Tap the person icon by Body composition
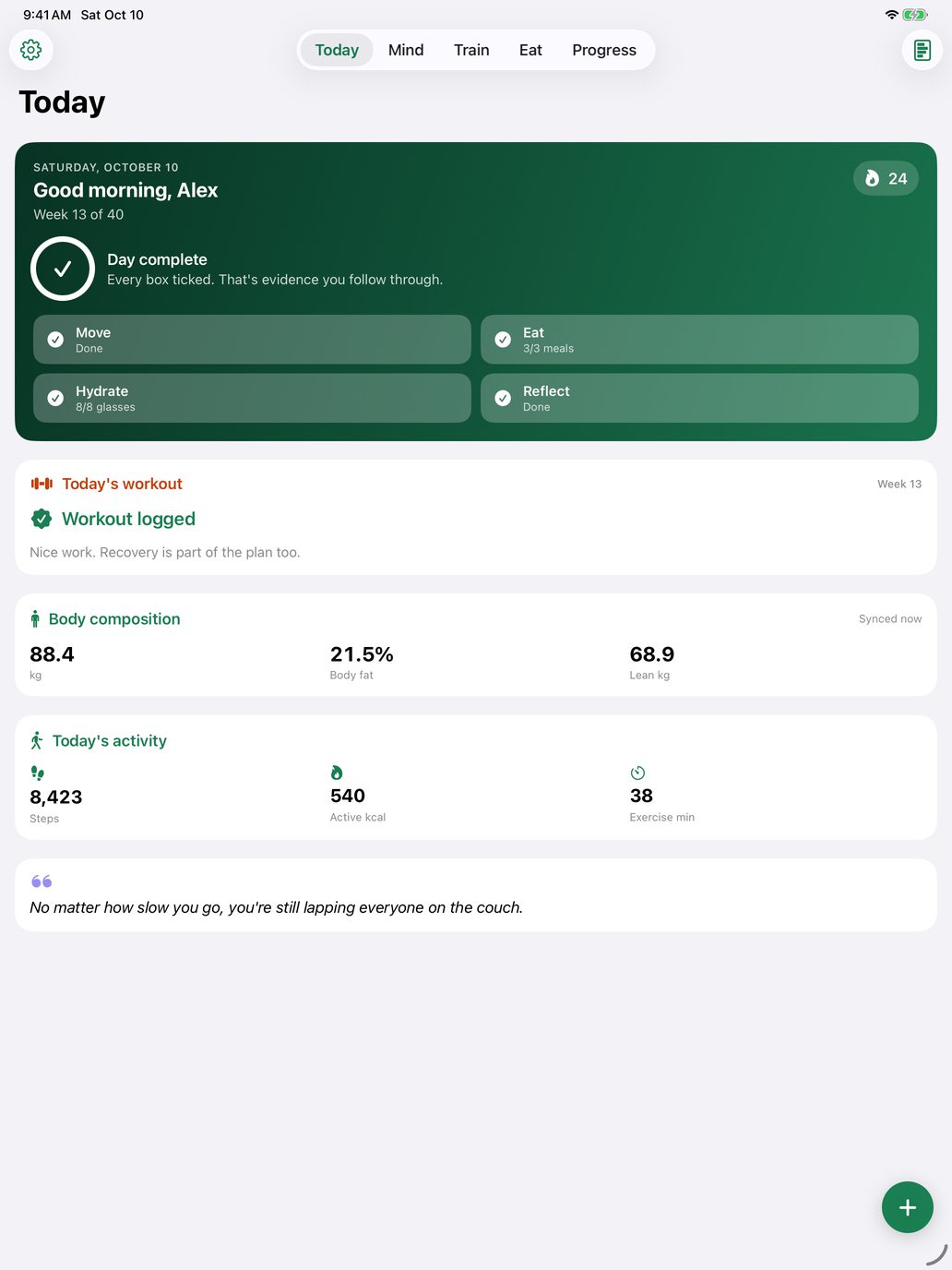The height and width of the screenshot is (1270, 952). point(35,619)
